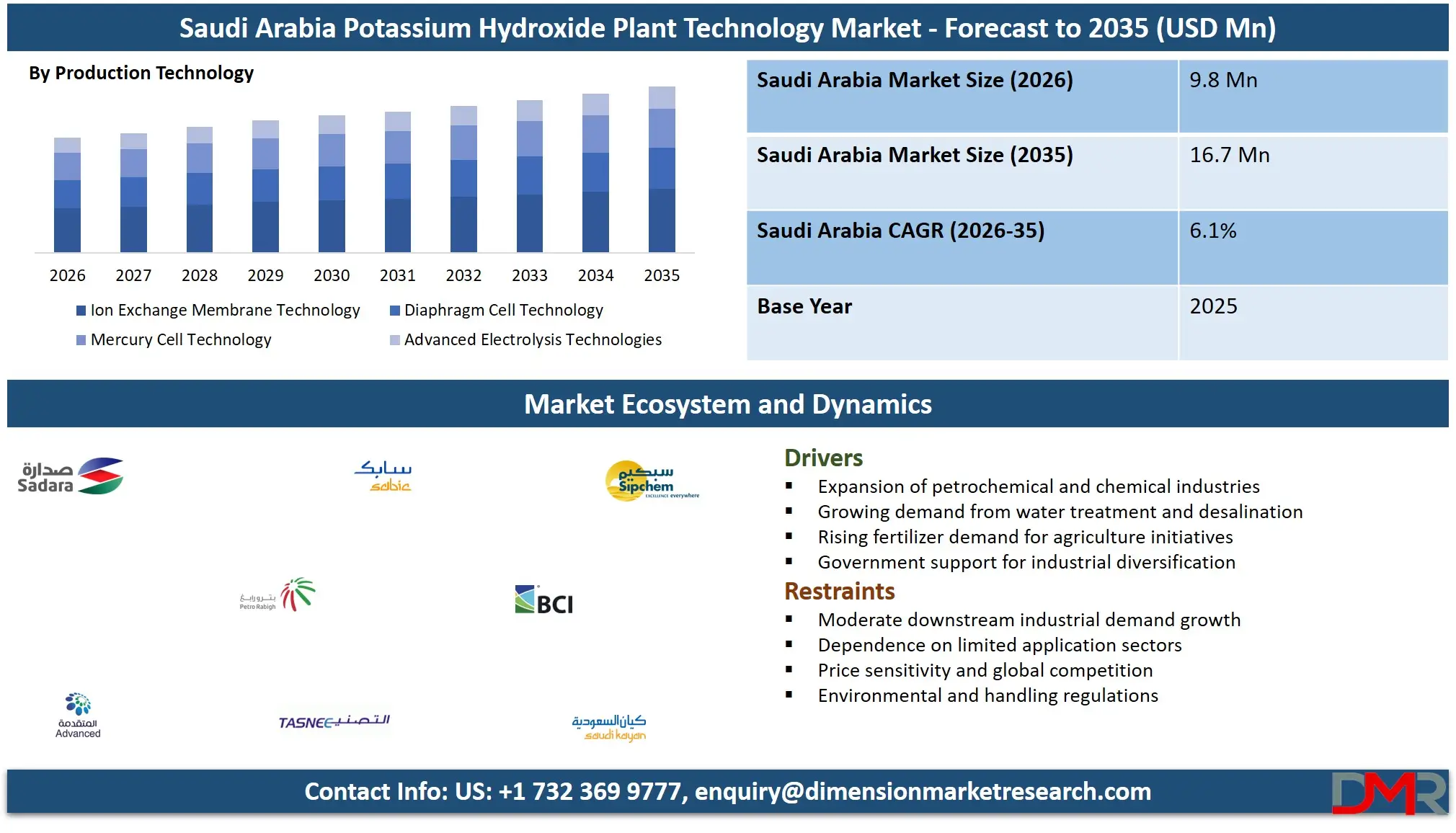Expand the Drivers heading
Screen dimensions: 1456x833
(823, 458)
